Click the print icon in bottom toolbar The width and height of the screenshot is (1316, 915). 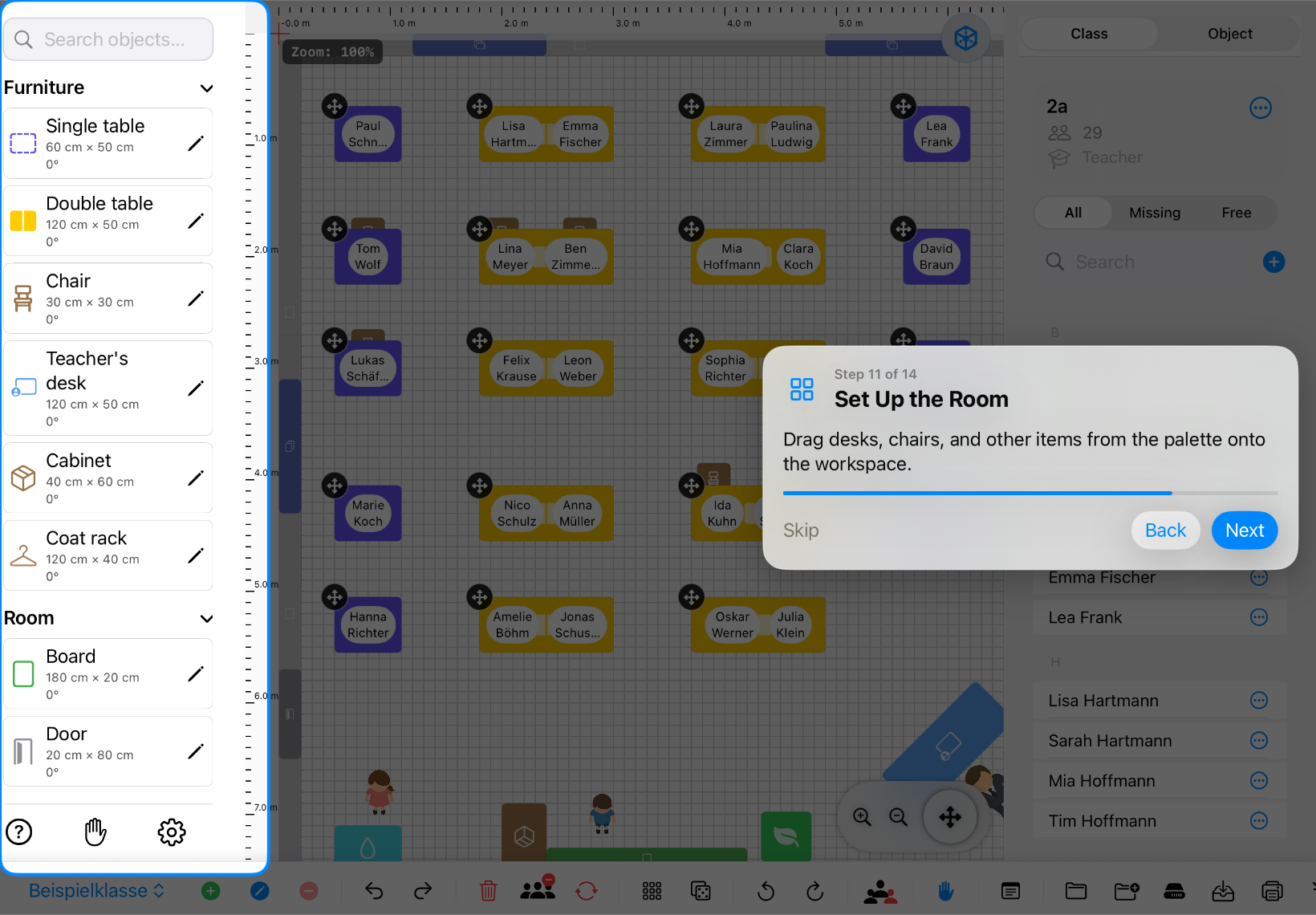(1272, 891)
